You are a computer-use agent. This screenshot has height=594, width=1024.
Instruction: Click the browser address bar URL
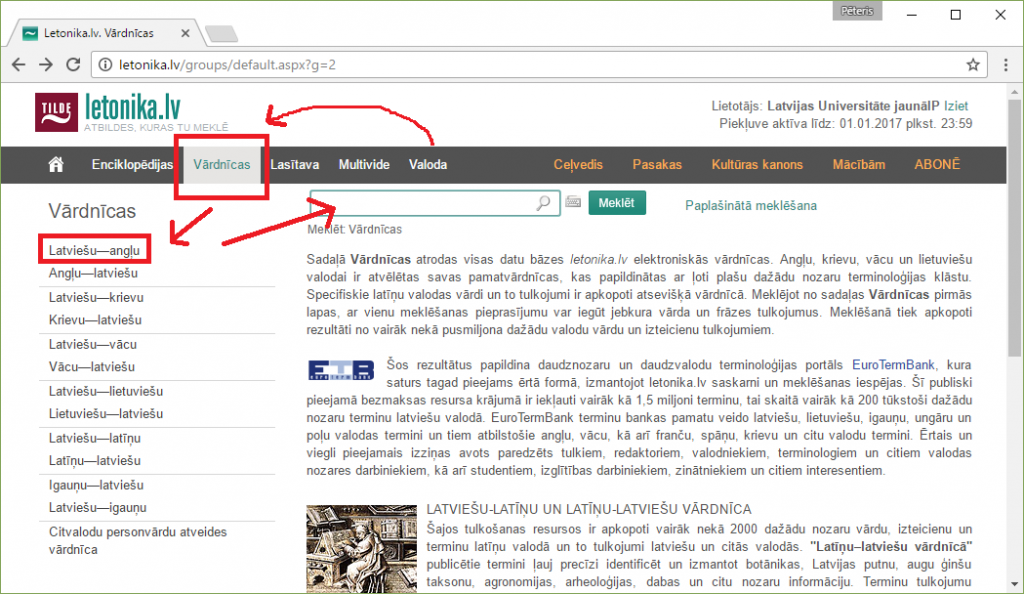[x=227, y=65]
